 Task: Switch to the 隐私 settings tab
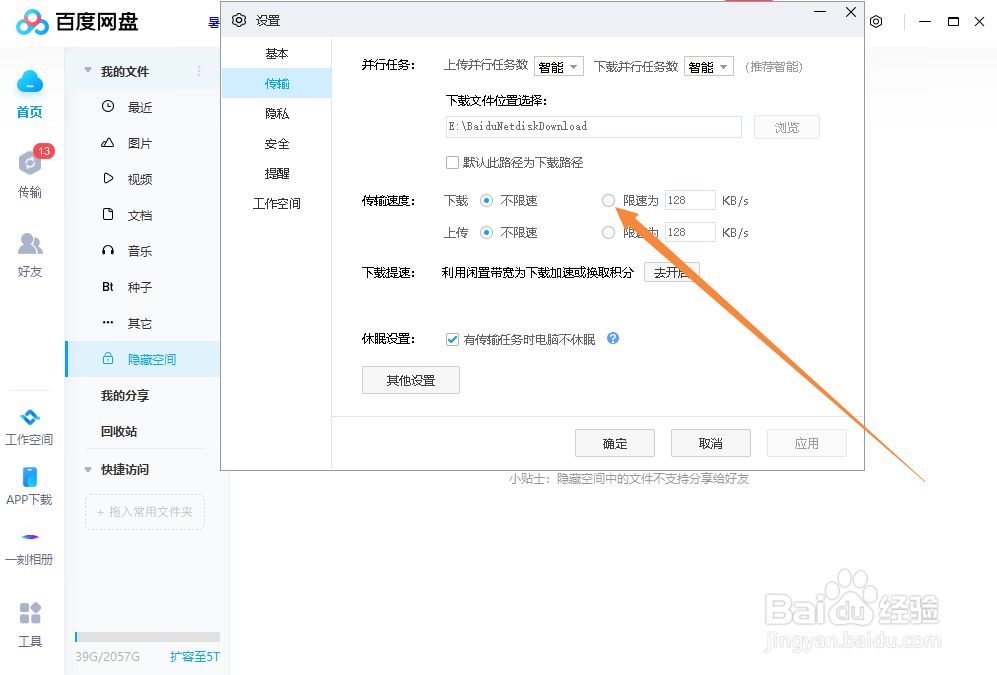coord(276,113)
